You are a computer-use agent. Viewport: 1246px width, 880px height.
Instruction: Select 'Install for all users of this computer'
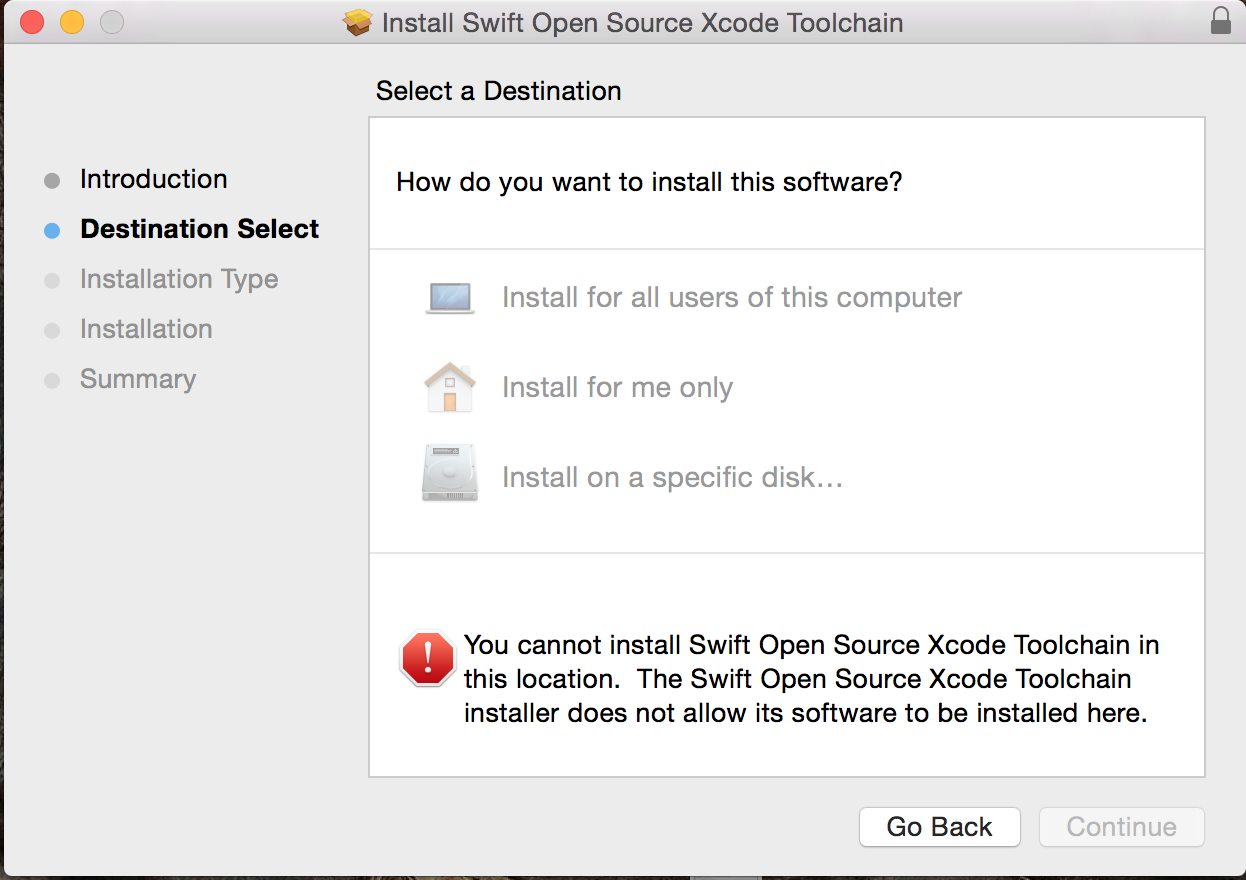[x=731, y=298]
